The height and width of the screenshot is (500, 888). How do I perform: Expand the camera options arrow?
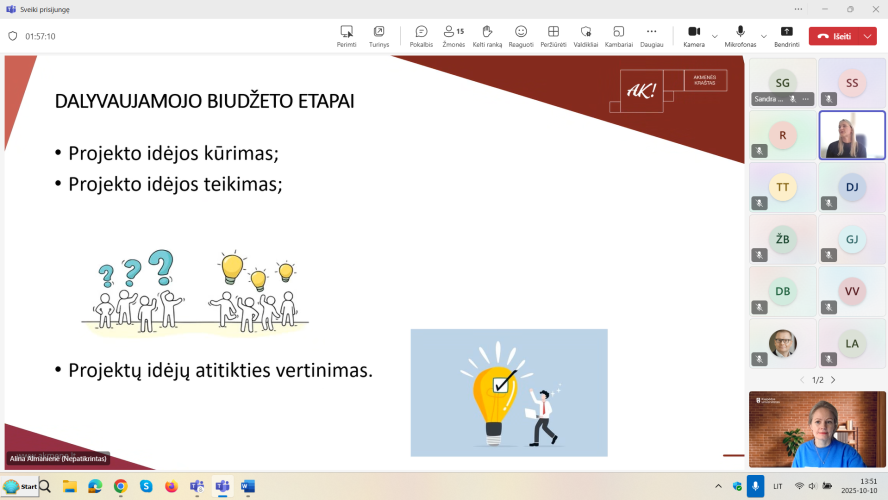715,36
